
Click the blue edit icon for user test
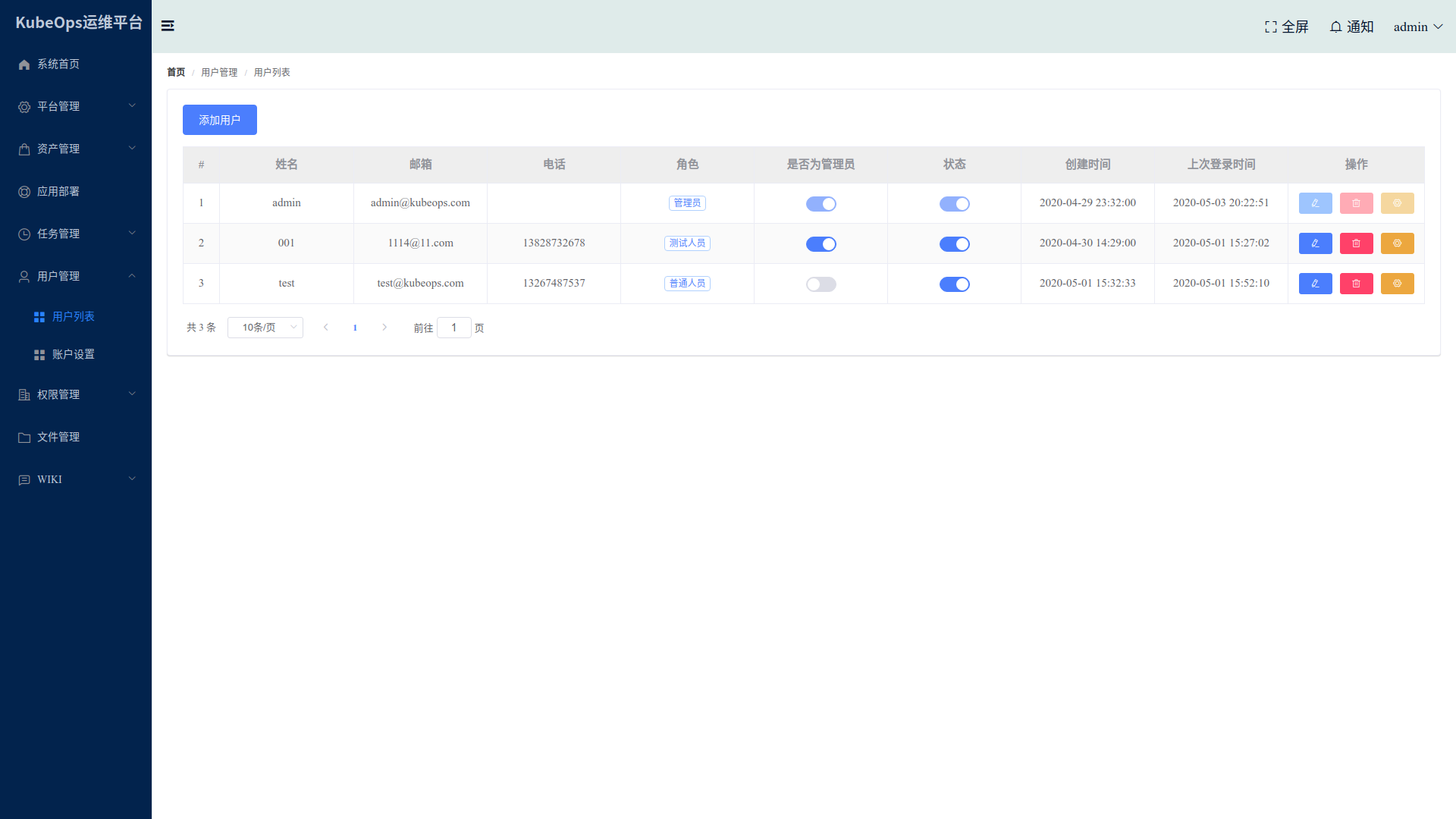point(1315,284)
